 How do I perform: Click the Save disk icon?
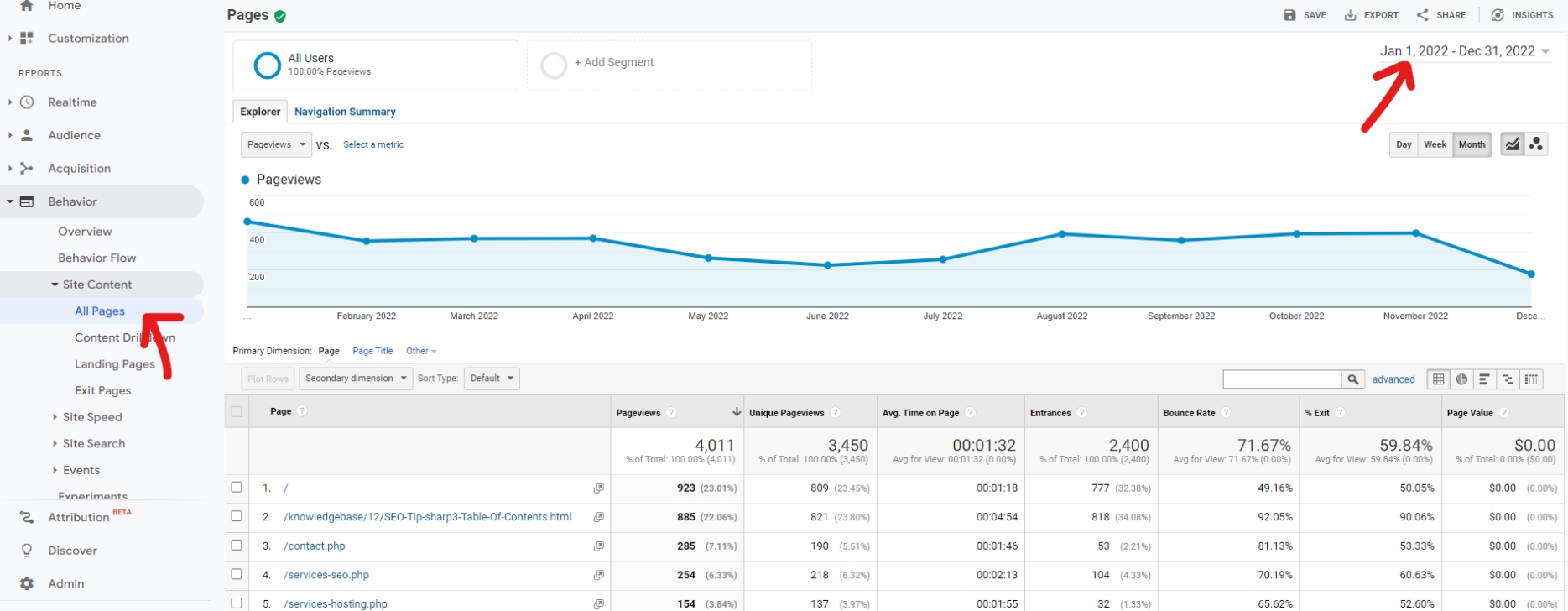(x=1290, y=15)
